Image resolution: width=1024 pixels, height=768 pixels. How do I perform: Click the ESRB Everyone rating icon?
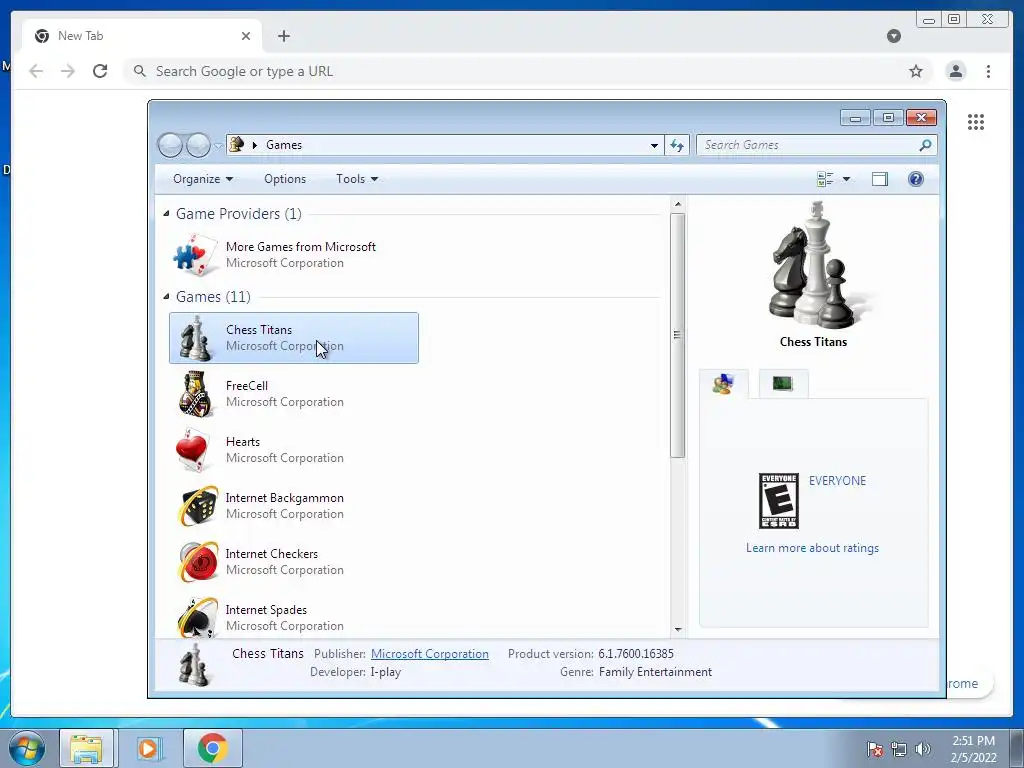pyautogui.click(x=778, y=501)
